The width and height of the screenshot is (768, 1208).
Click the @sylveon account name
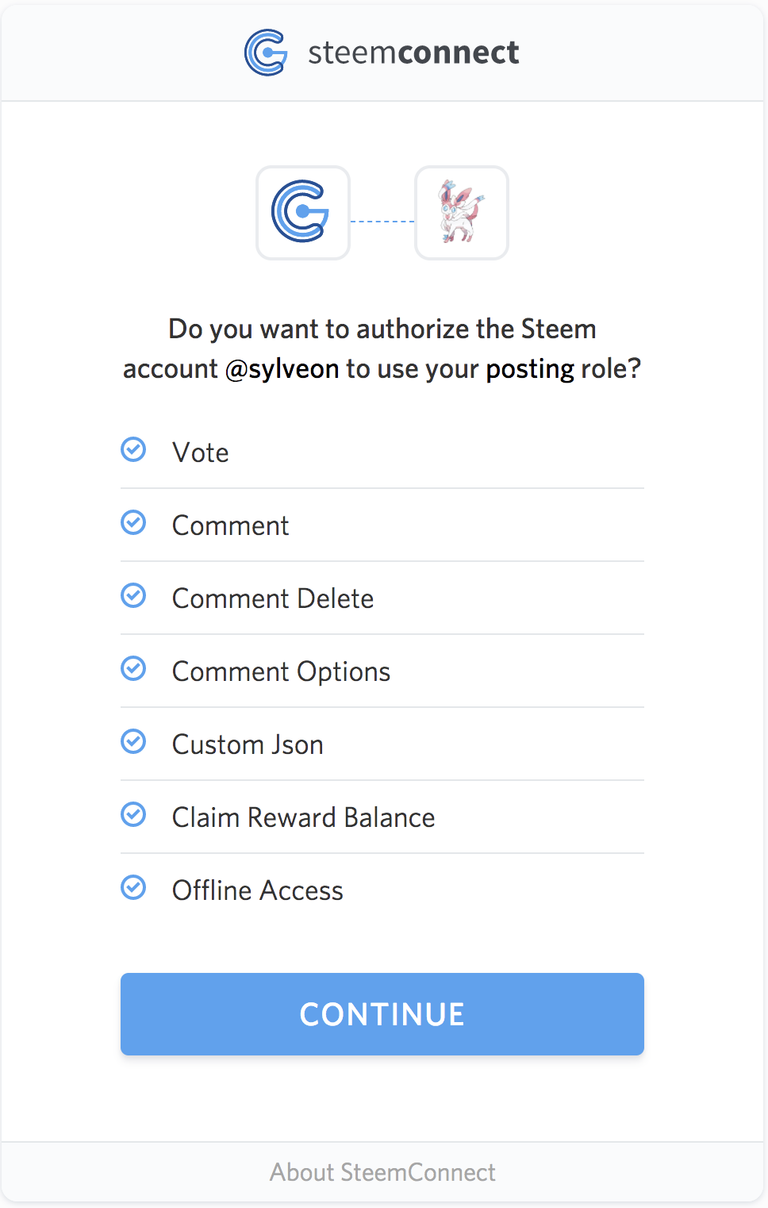282,369
